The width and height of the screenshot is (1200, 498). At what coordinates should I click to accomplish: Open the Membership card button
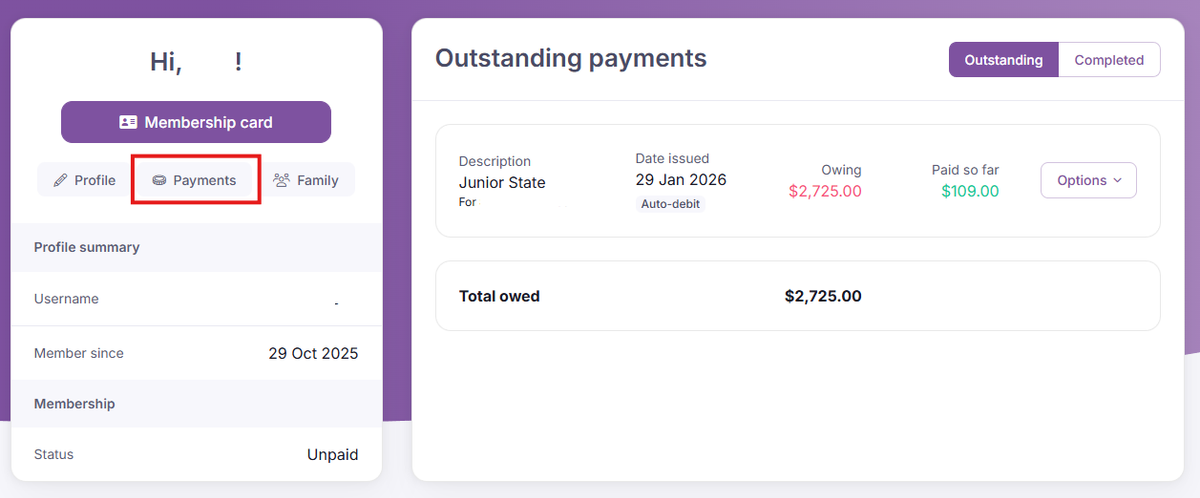[x=196, y=122]
